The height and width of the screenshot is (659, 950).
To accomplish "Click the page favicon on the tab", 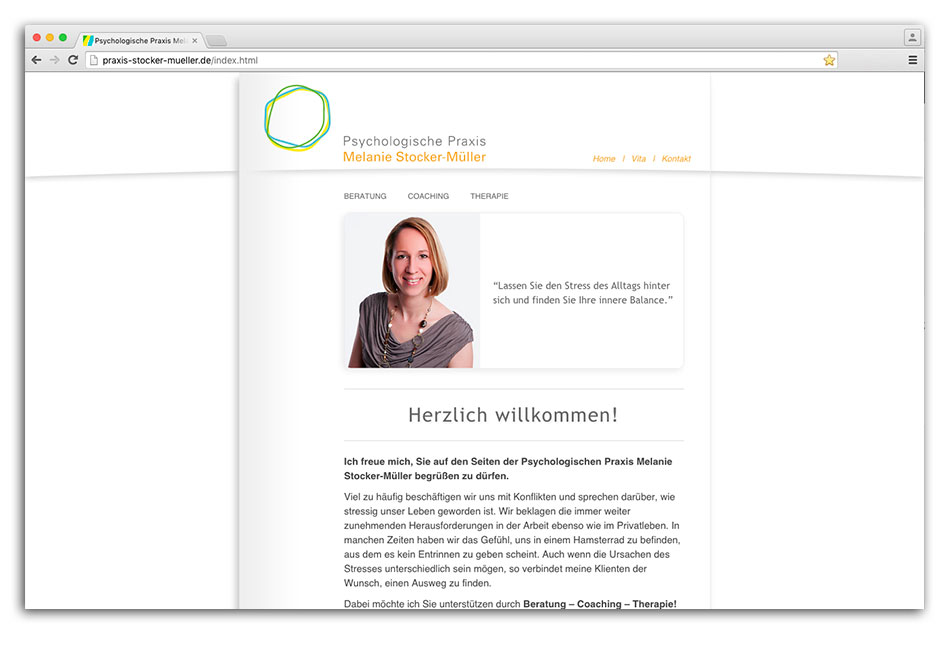I will click(88, 40).
